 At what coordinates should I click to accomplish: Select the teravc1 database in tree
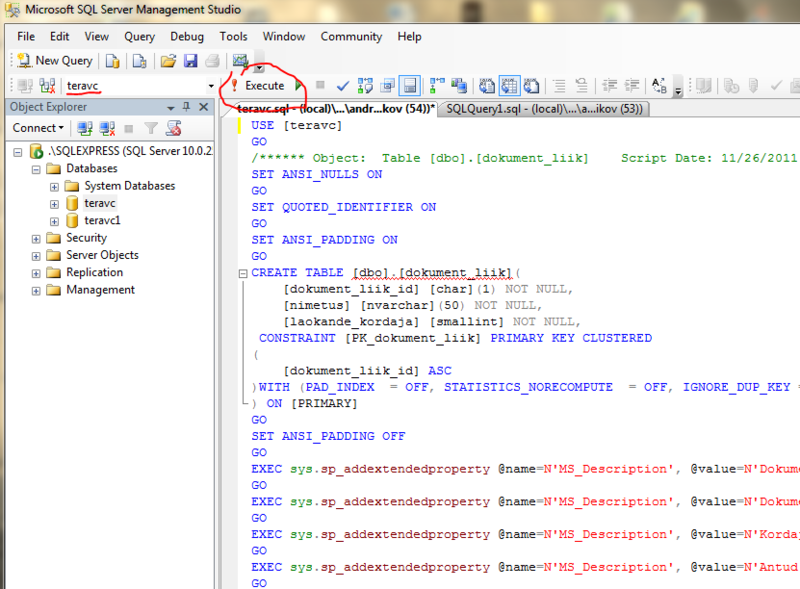click(102, 220)
